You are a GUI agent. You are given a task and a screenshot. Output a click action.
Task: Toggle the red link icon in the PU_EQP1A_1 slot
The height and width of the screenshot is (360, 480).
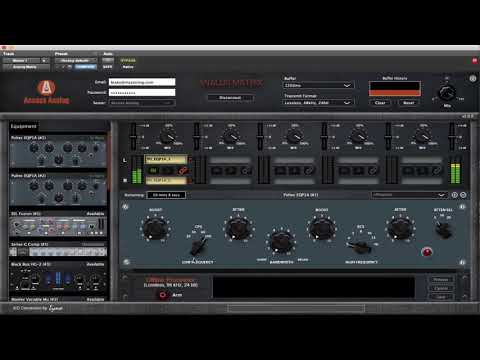[x=182, y=171]
